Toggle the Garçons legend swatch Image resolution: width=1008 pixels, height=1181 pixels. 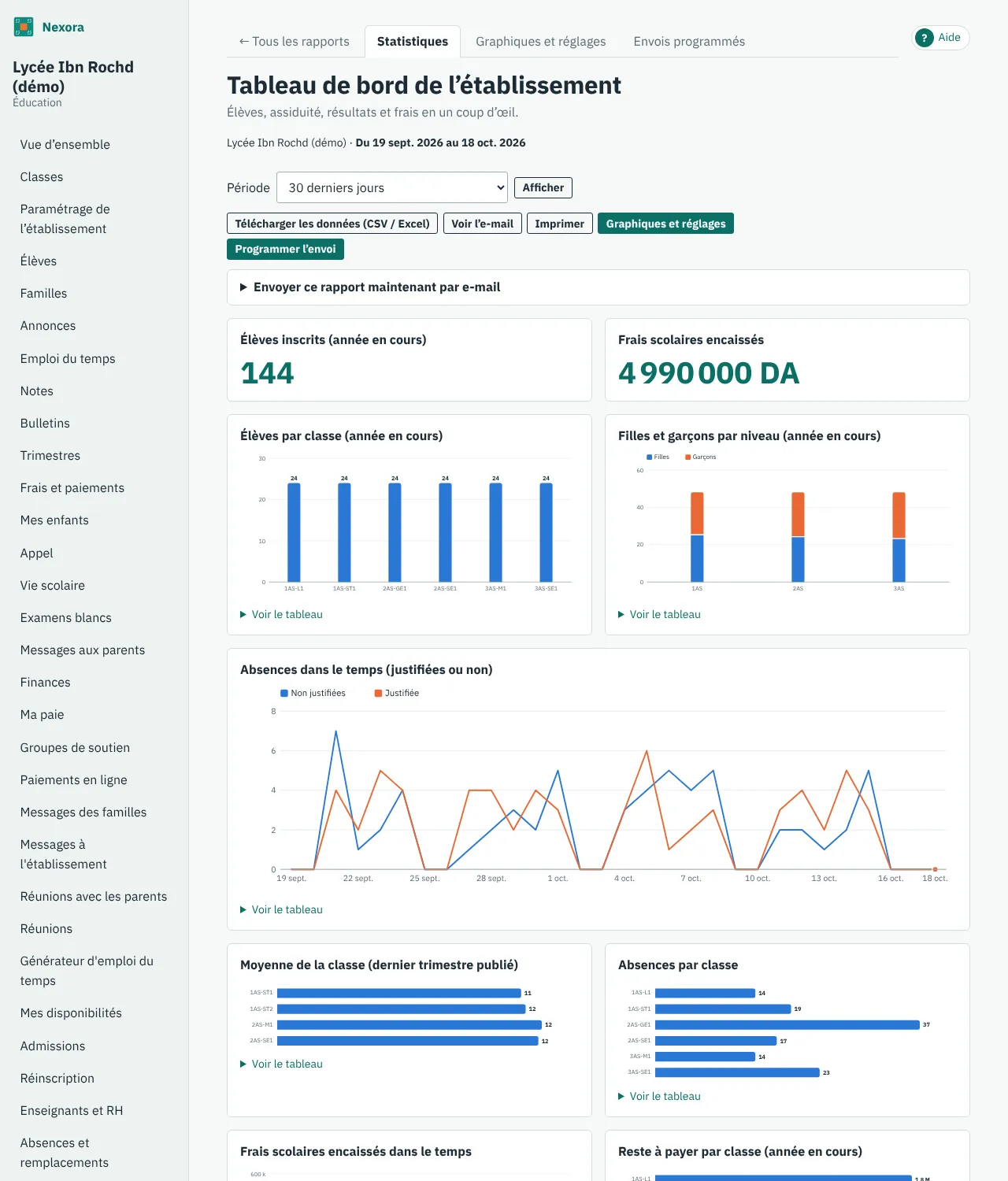tap(687, 457)
